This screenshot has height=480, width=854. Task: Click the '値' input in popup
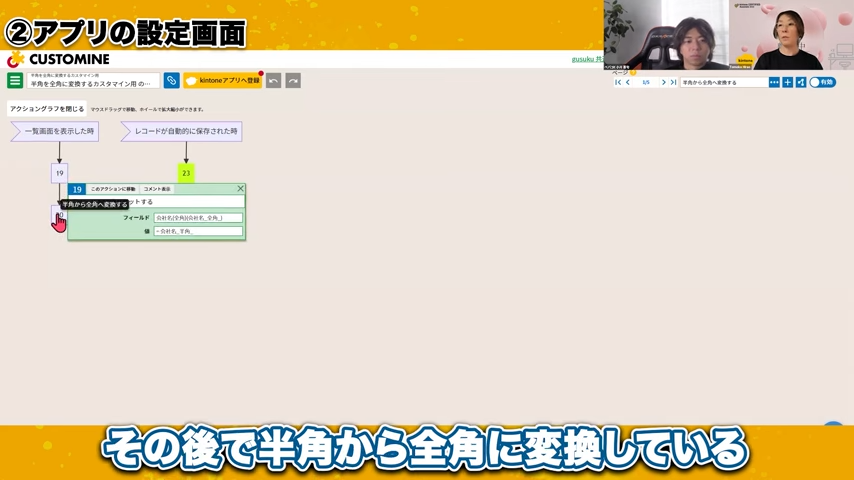tap(198, 232)
